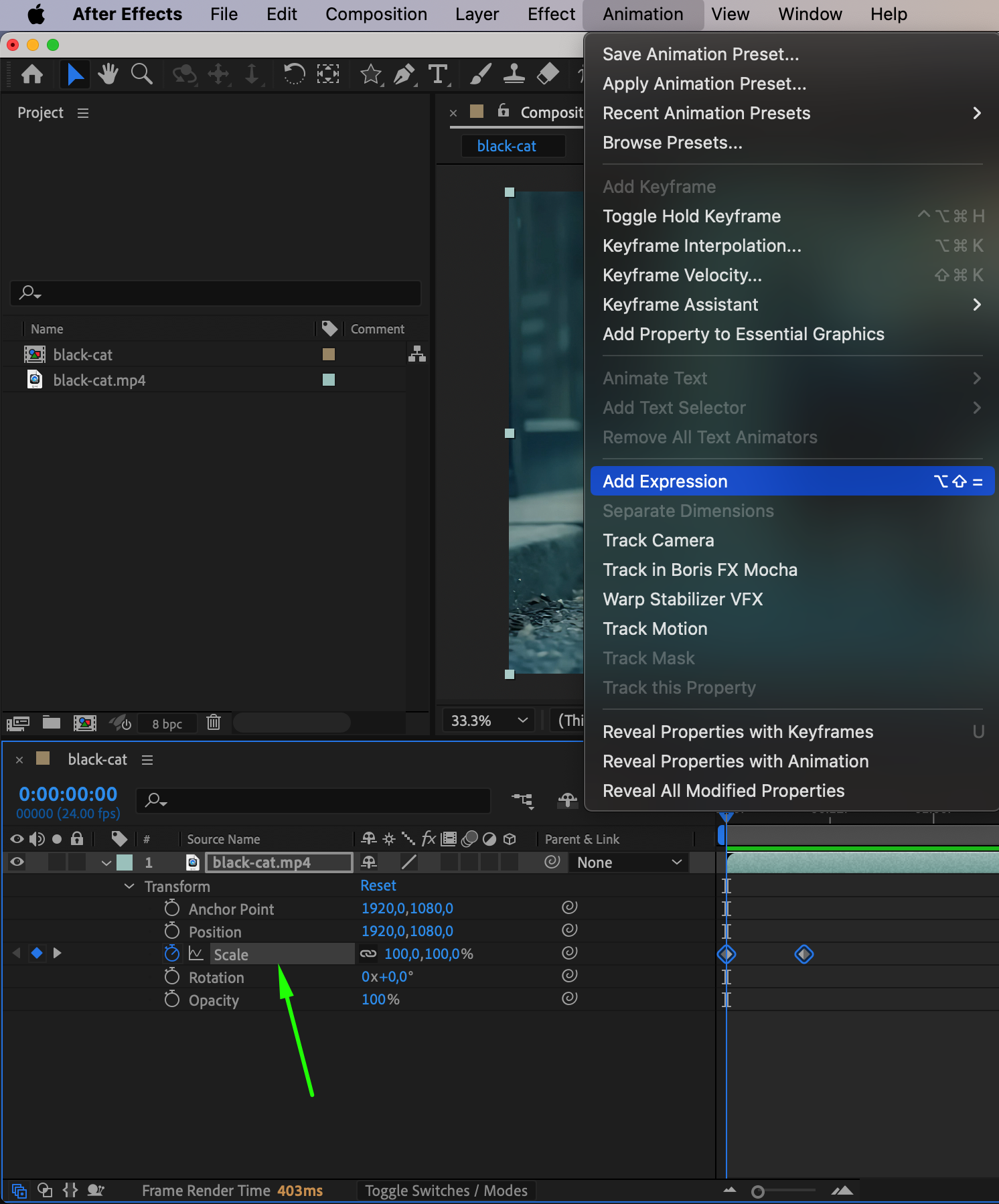
Task: Click label color swatch of black-cat composition
Action: coord(329,354)
